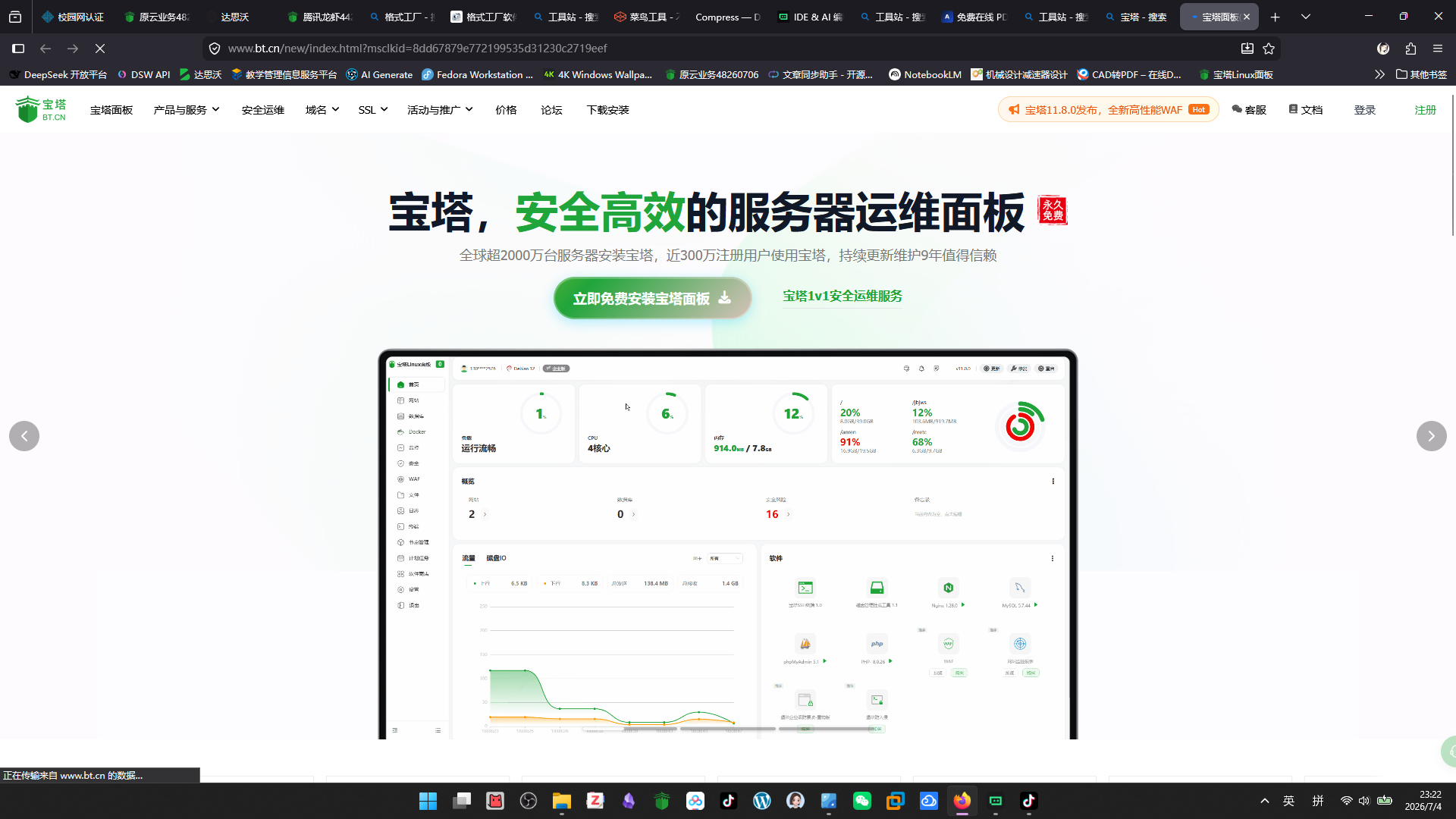Open 论坛 nav item
This screenshot has width=1456, height=819.
click(x=551, y=110)
